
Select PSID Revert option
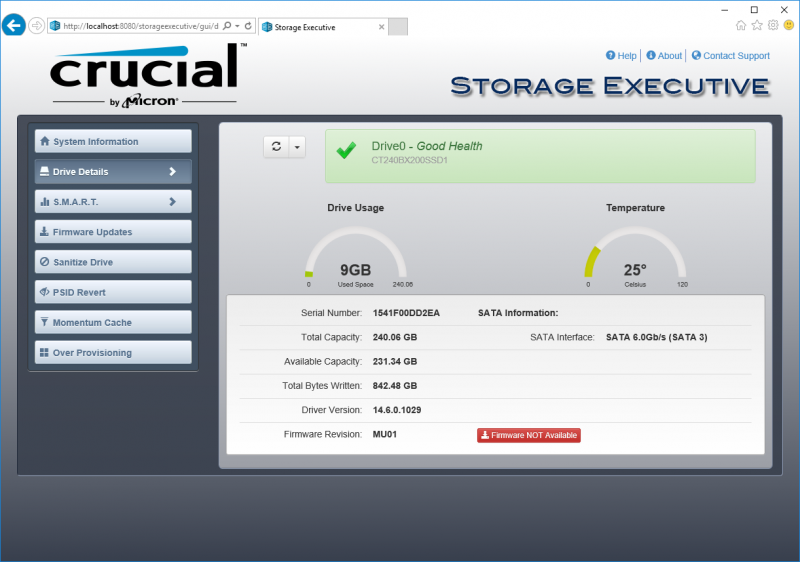pos(113,292)
